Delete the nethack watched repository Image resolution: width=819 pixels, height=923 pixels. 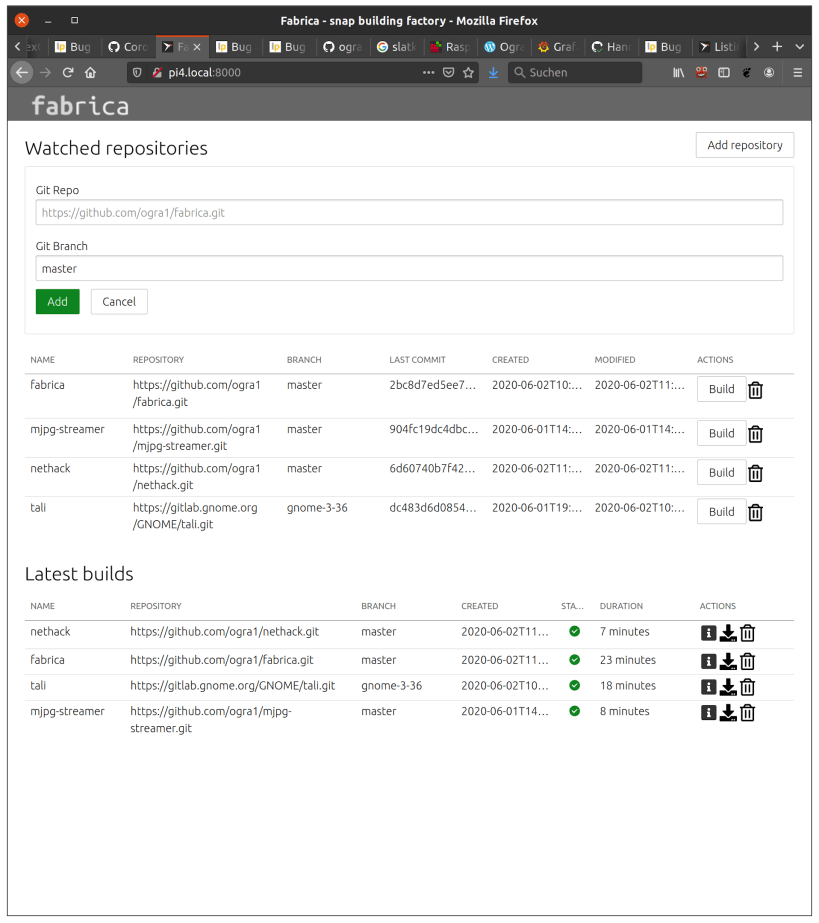pyautogui.click(x=755, y=473)
